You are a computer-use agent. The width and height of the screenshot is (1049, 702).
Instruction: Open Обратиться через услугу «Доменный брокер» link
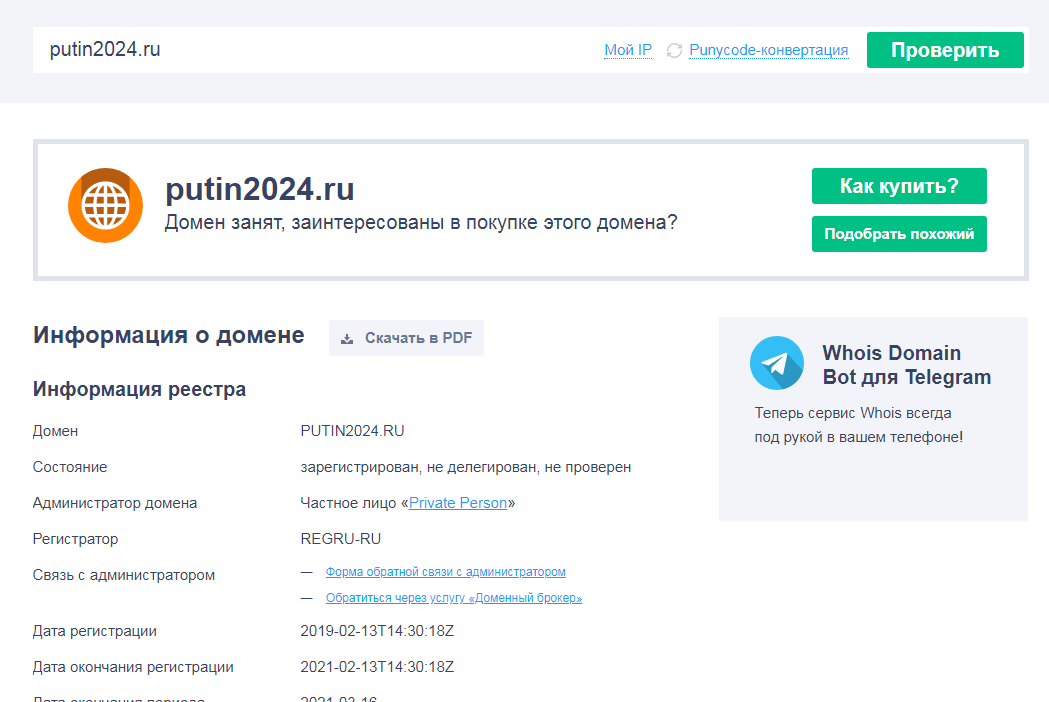coord(454,598)
